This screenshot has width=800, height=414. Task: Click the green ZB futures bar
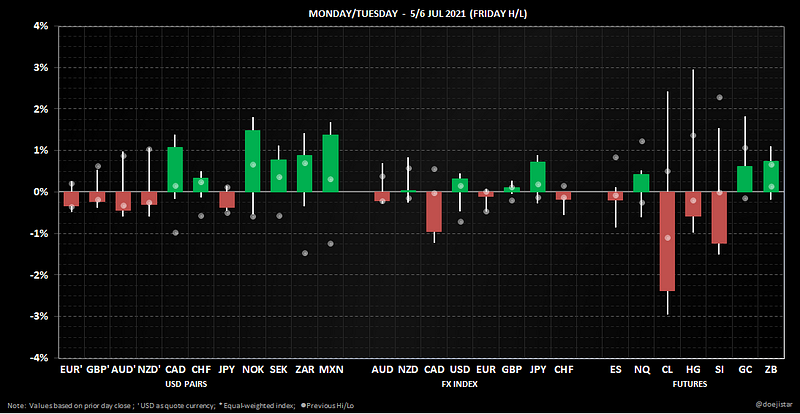coord(771,176)
